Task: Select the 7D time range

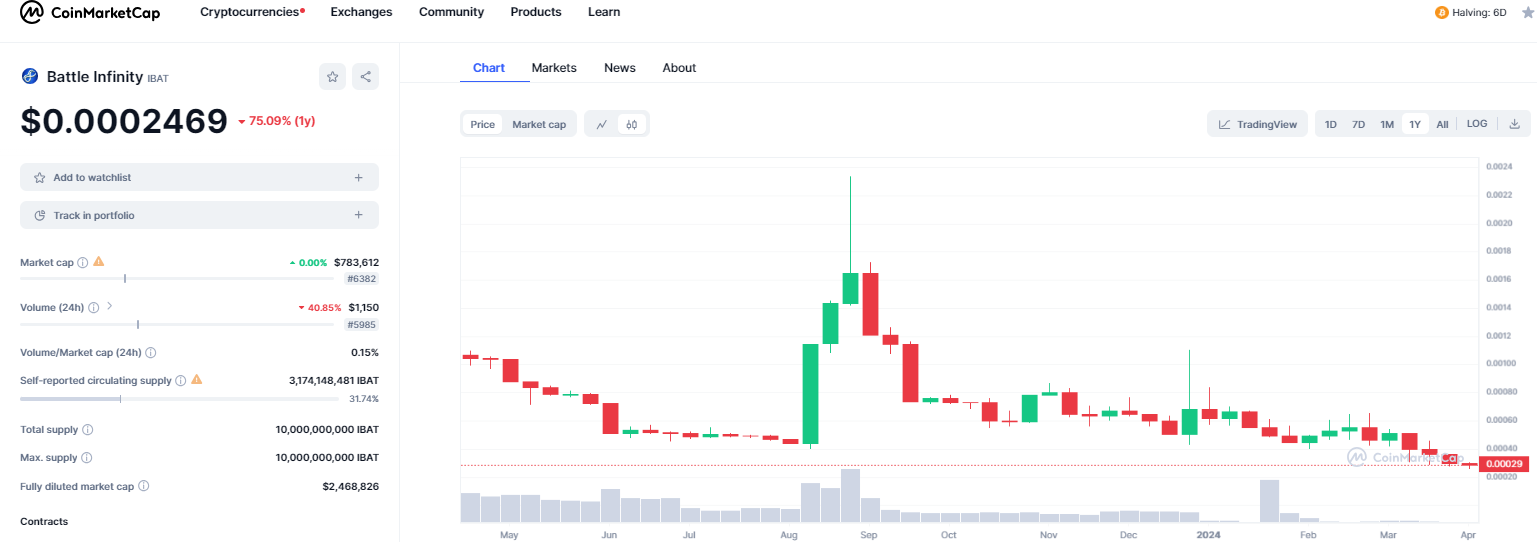Action: (1358, 125)
